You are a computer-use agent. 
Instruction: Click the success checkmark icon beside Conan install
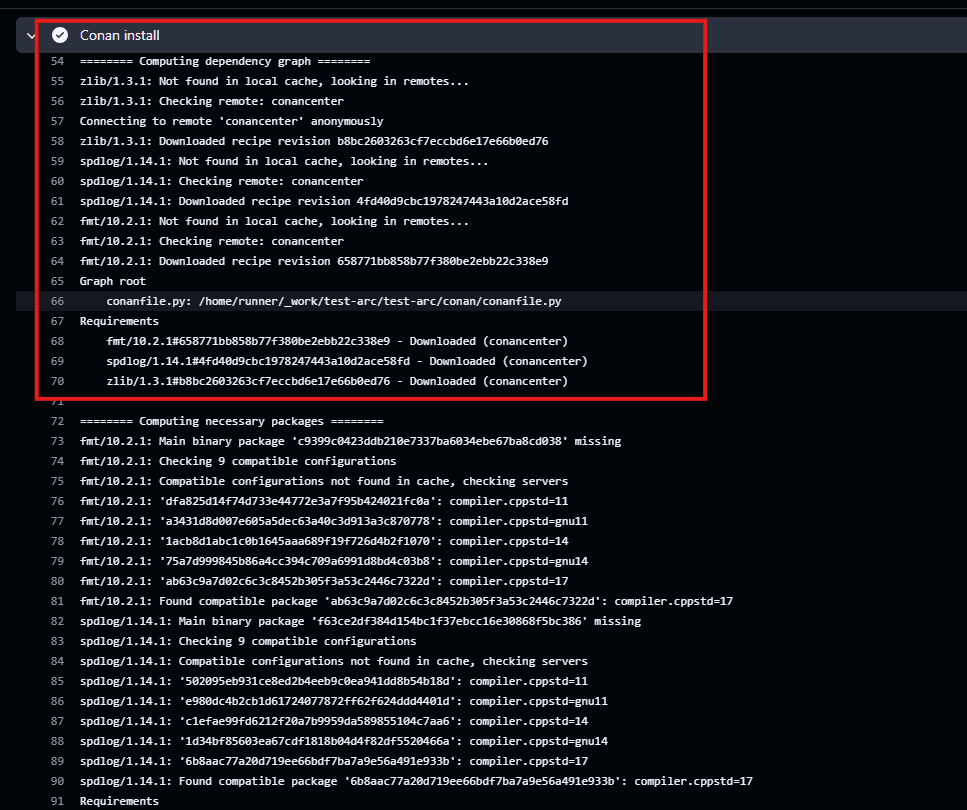60,35
